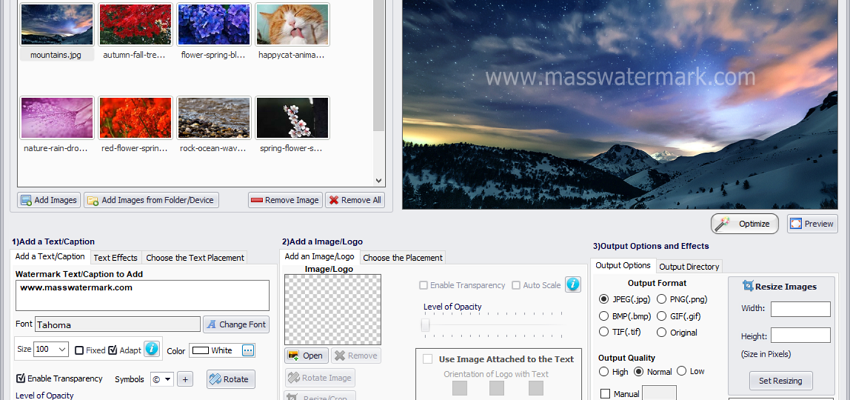Select the GIF(.gif) output format
This screenshot has width=850, height=400.
click(661, 316)
